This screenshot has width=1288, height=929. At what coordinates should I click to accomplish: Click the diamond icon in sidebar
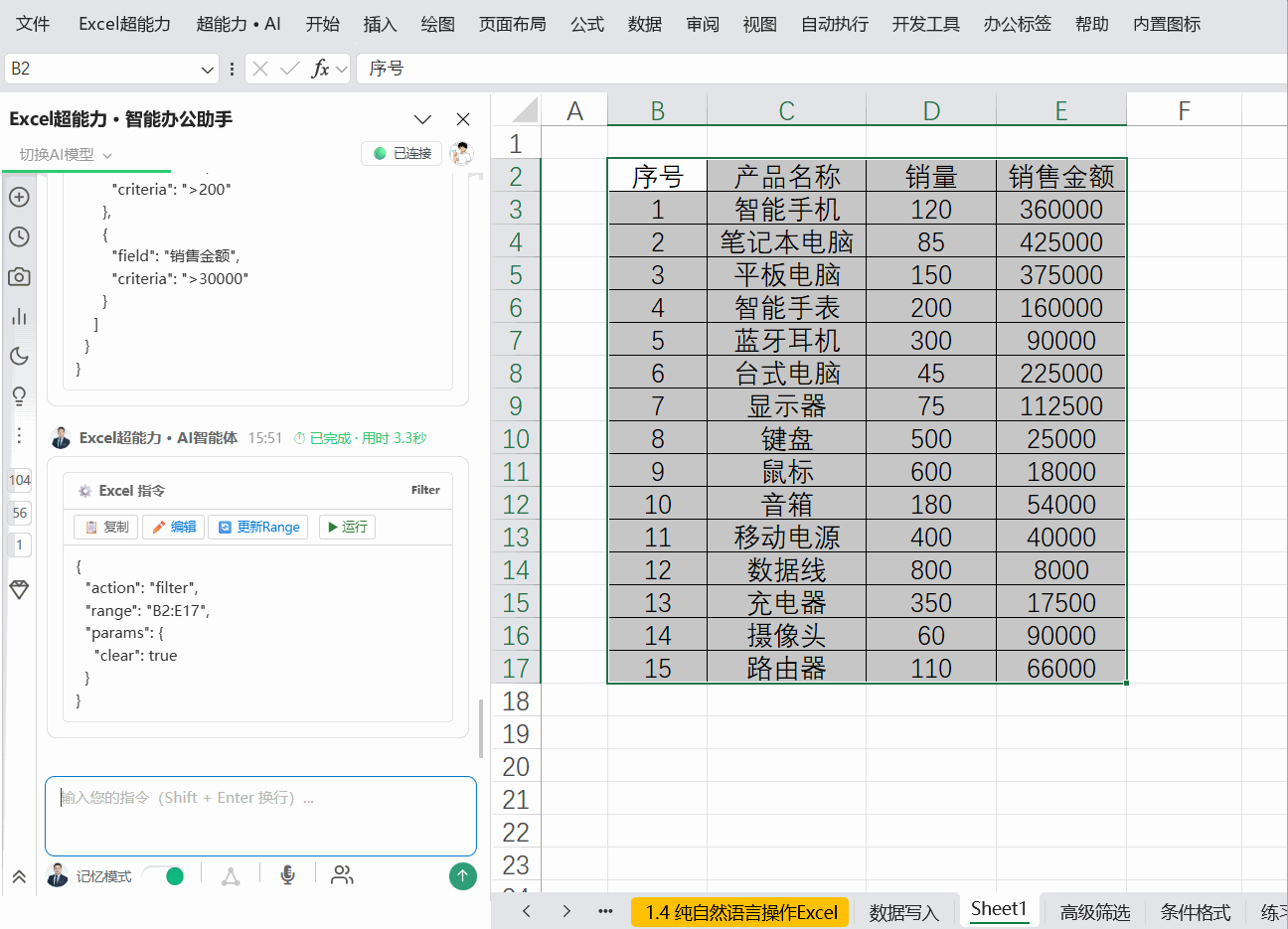click(19, 589)
